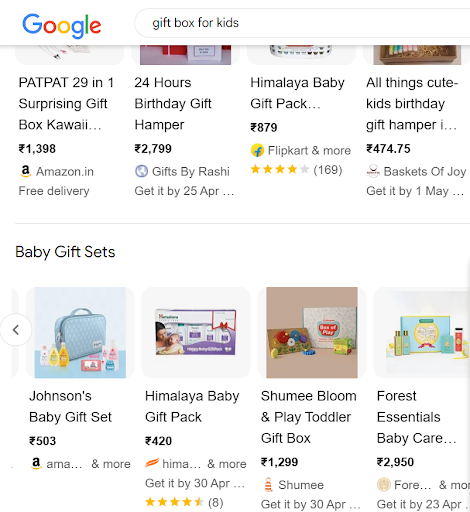The image size is (470, 512).
Task: Open the PATPAT 29 in 1 Surprising Gift Box link
Action: pos(66,104)
